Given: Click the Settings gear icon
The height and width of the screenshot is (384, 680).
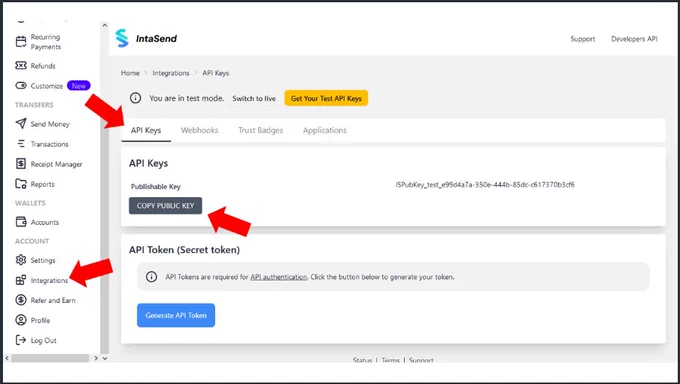Looking at the screenshot, I should coord(21,260).
